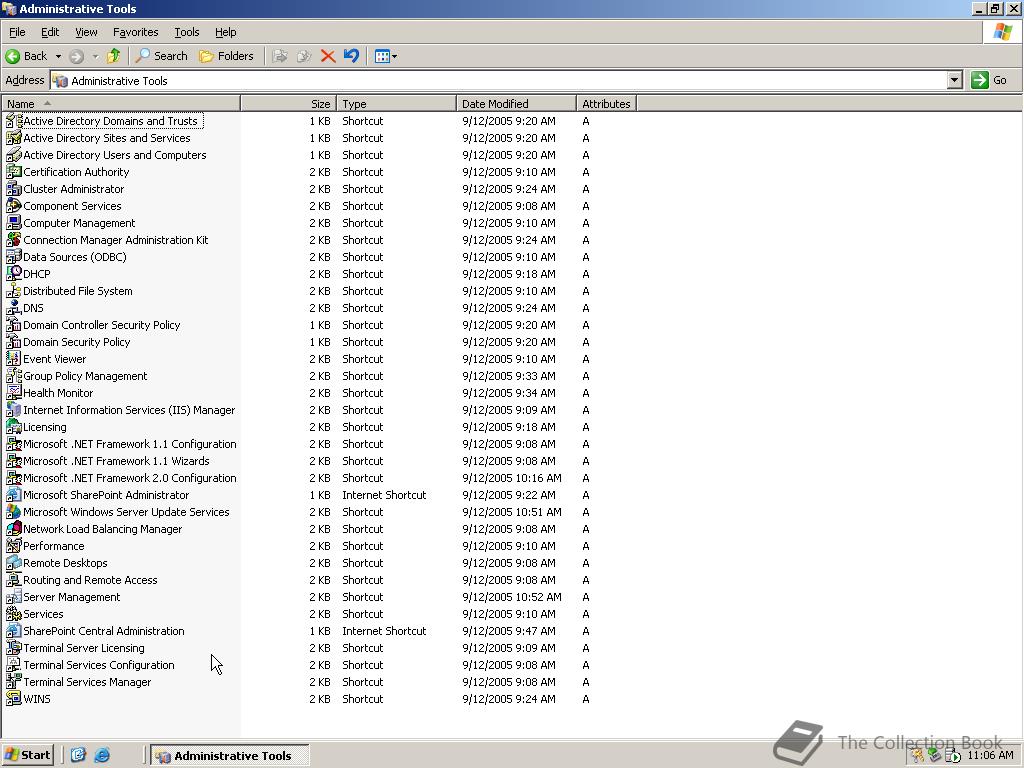Click Forward arrow toolbar button
The image size is (1024, 768).
click(x=76, y=56)
